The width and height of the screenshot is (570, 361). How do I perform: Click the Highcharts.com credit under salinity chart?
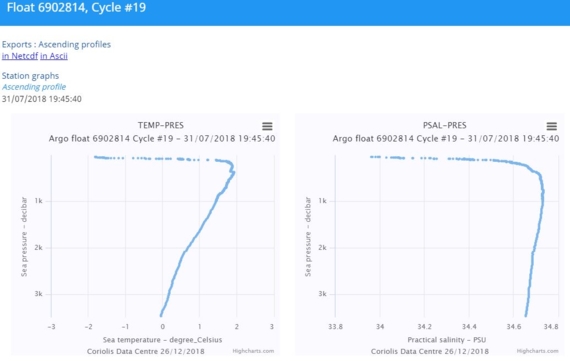pyautogui.click(x=538, y=351)
